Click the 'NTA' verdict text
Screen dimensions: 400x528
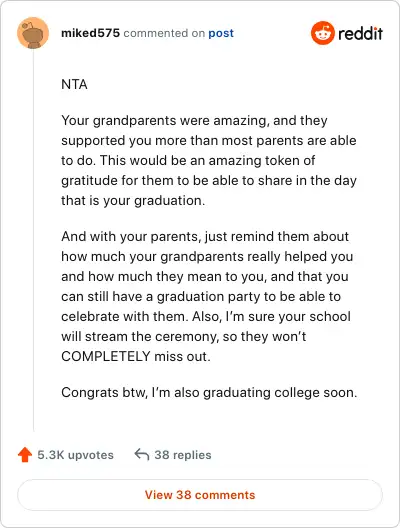click(74, 84)
